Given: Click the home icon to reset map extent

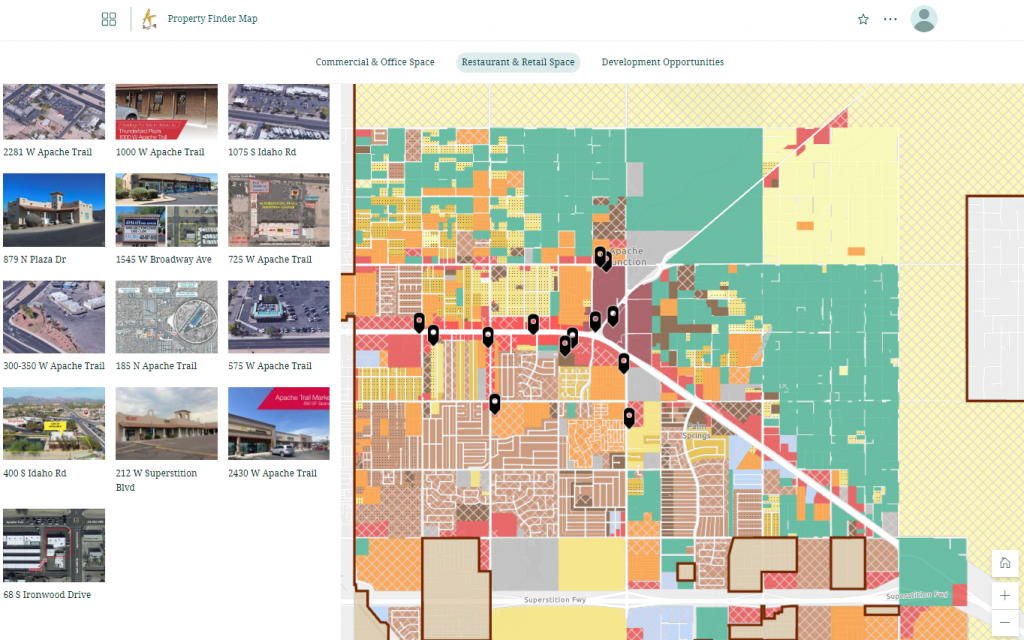Looking at the screenshot, I should (x=1005, y=563).
